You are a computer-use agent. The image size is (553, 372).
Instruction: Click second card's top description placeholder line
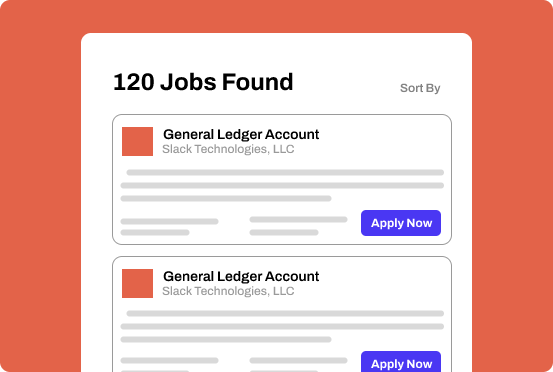(285, 313)
